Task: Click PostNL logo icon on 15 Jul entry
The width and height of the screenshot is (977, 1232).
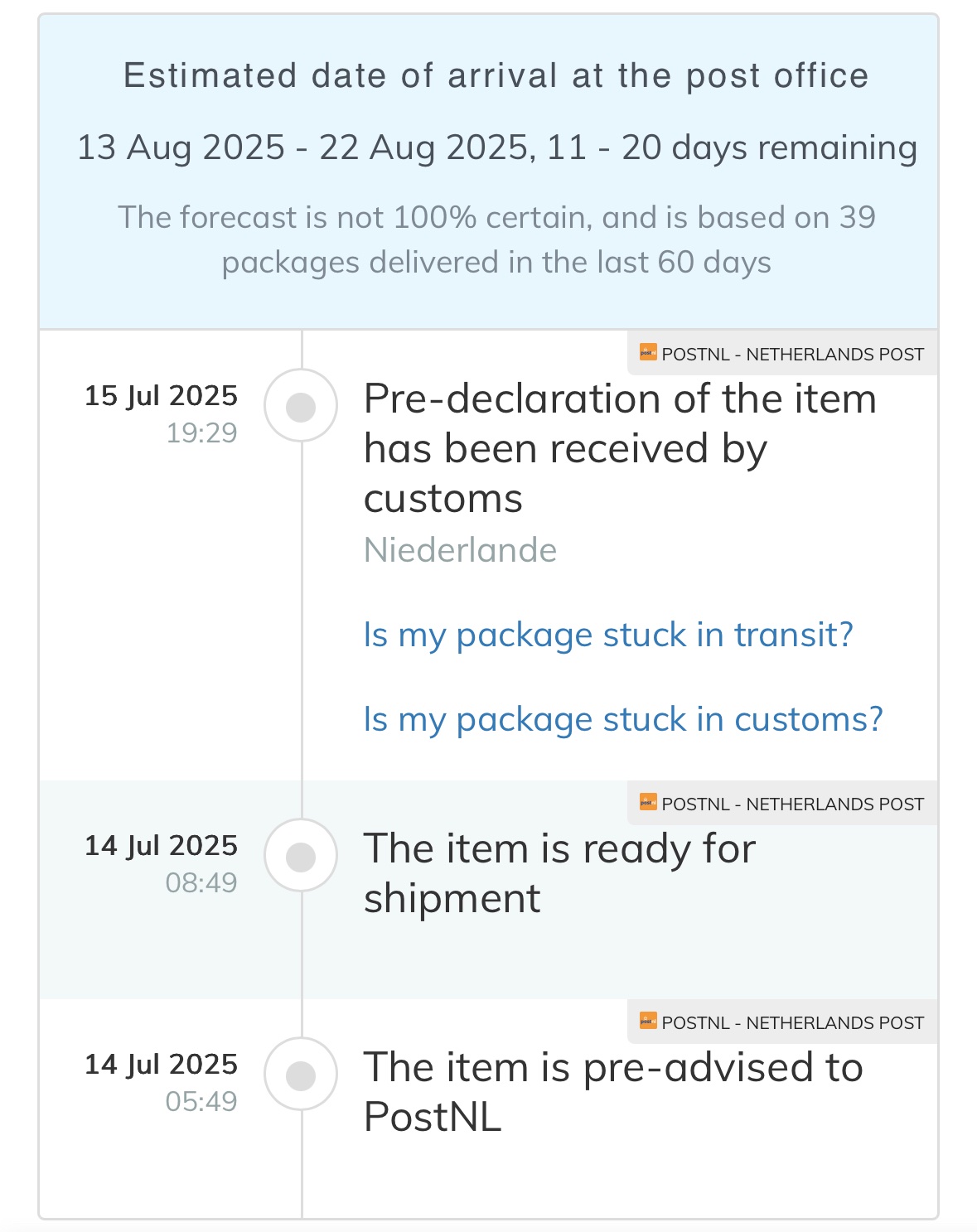Action: point(647,353)
